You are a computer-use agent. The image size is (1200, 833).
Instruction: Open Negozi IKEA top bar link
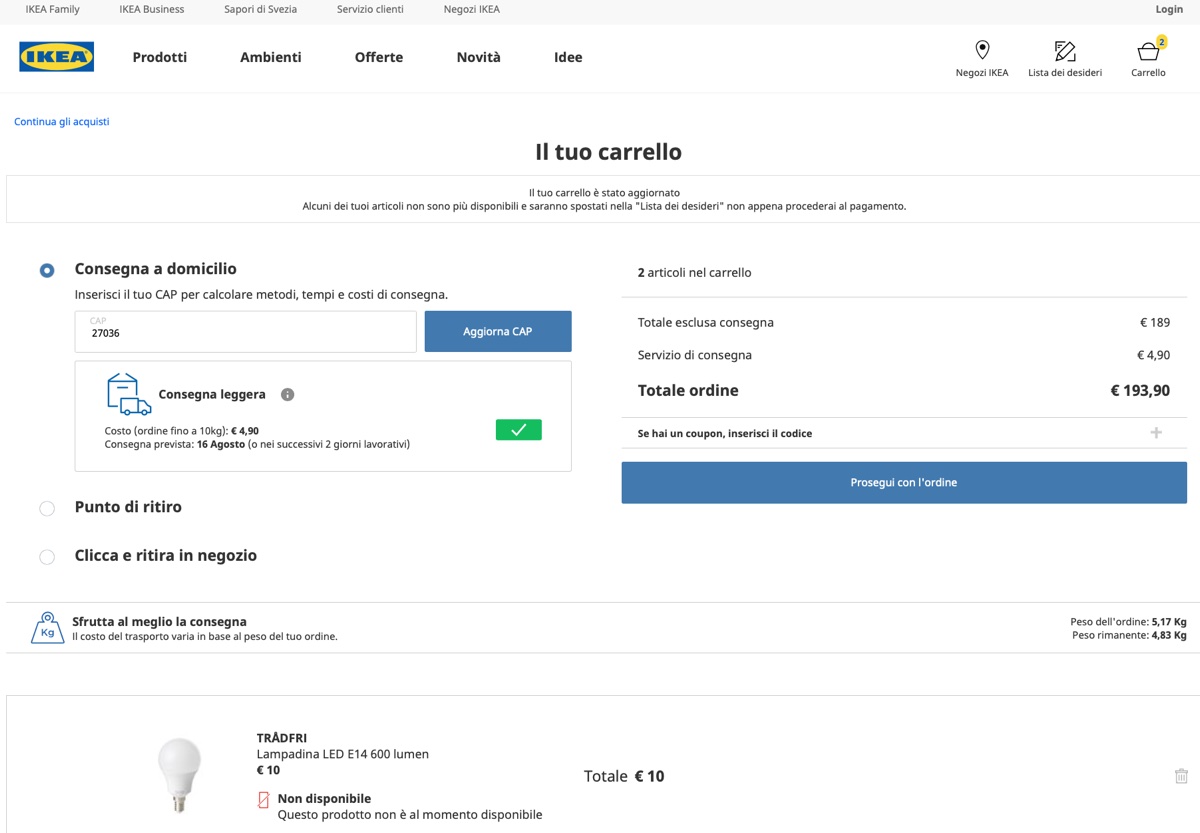[472, 9]
